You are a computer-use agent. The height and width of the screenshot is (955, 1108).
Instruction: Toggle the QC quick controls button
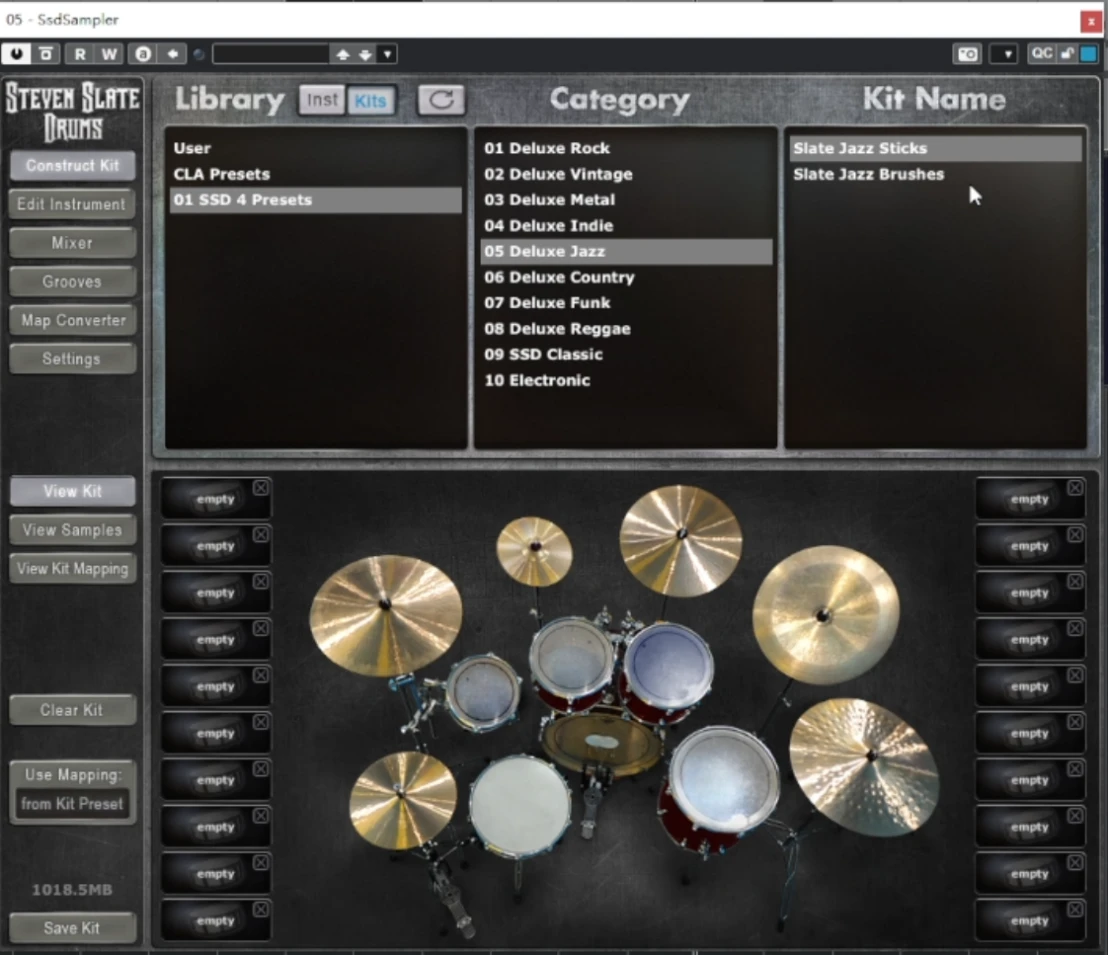pyautogui.click(x=1042, y=54)
